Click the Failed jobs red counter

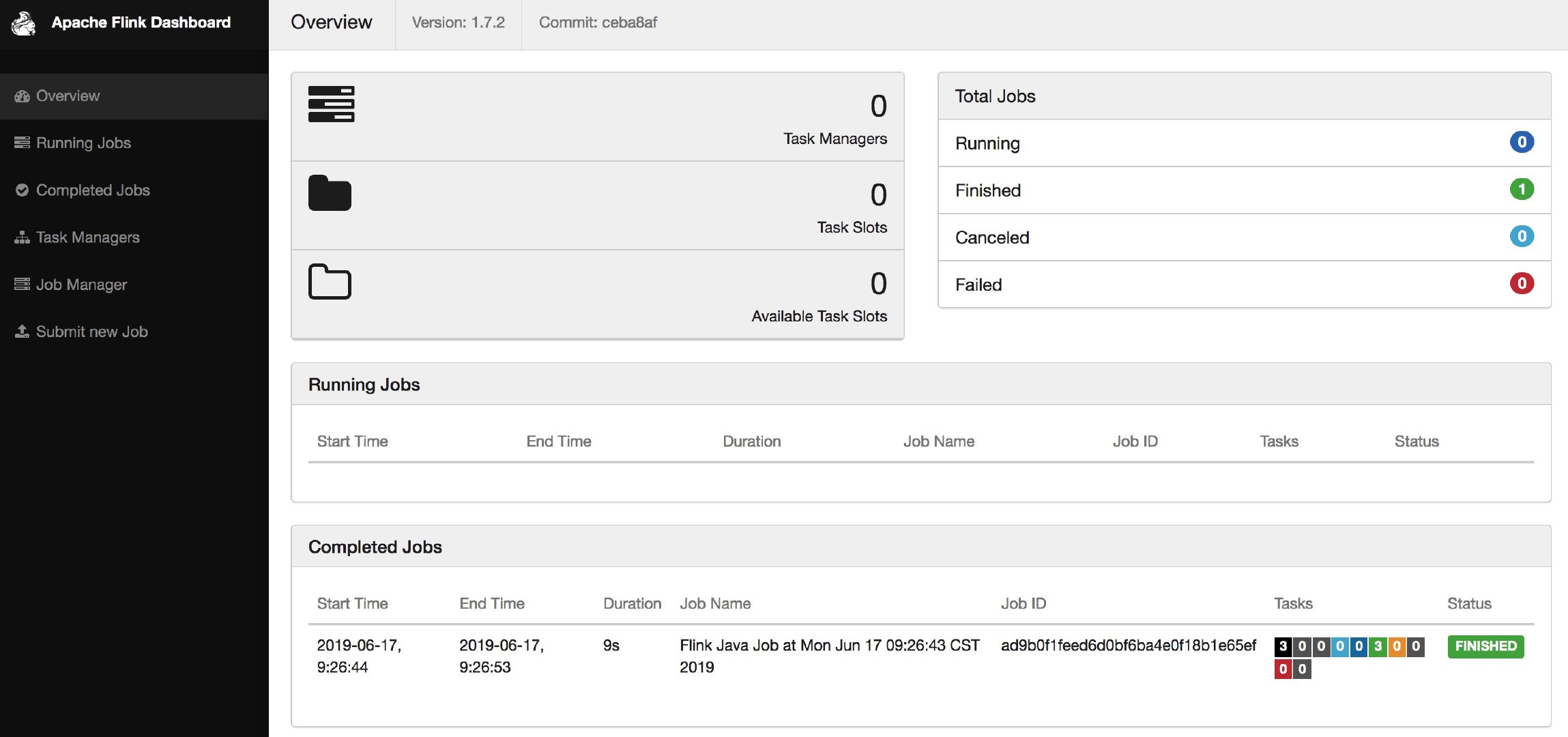1524,284
